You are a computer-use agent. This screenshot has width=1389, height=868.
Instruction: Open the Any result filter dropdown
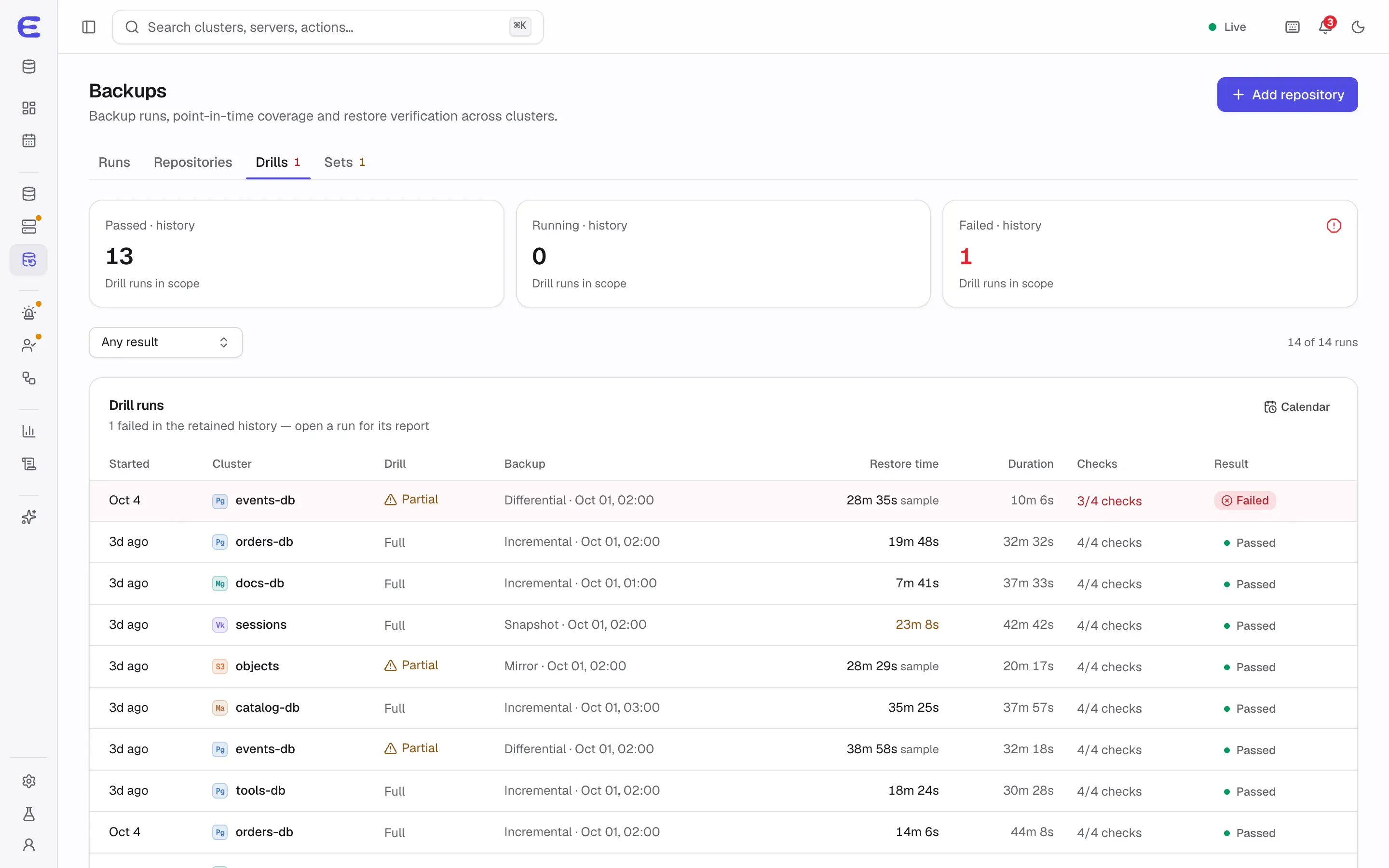tap(165, 342)
